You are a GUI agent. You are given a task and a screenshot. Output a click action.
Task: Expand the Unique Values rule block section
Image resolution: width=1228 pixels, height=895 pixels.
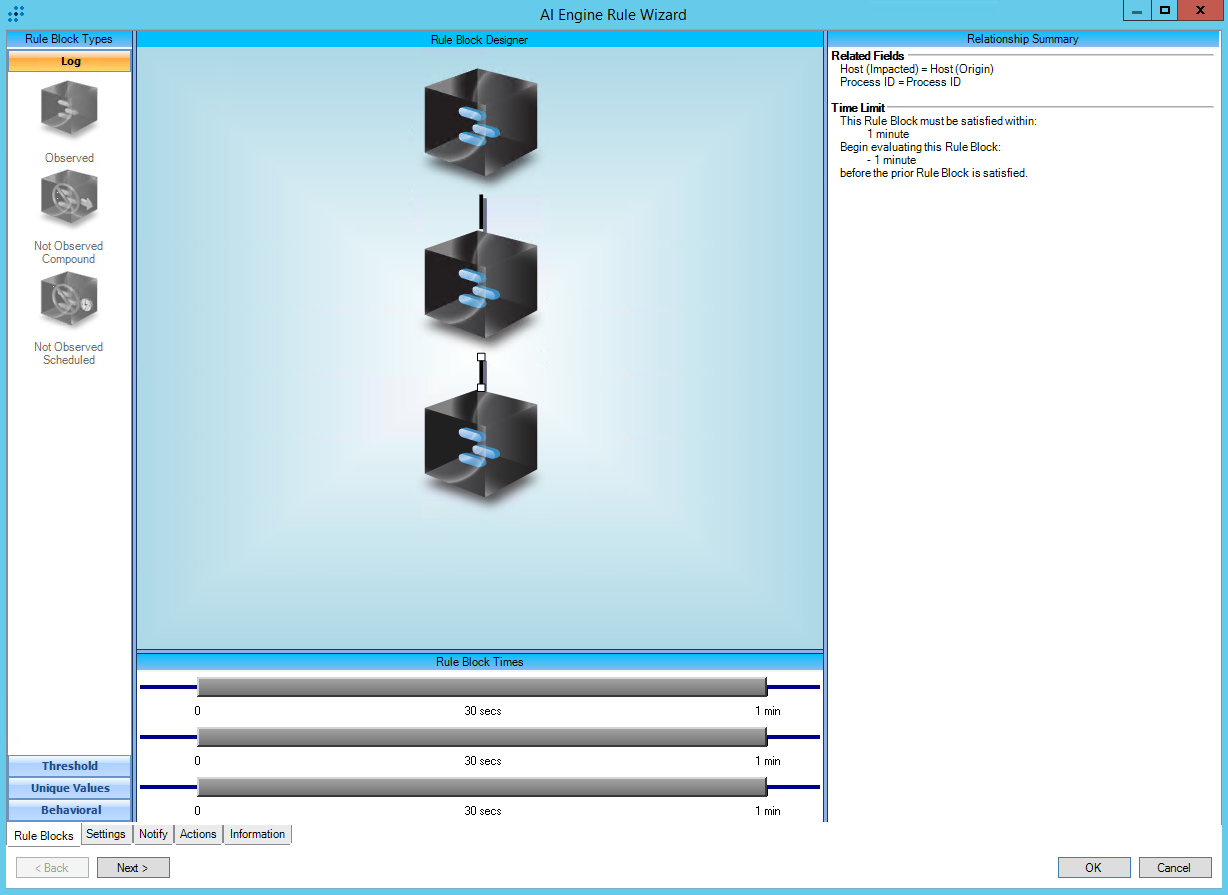click(69, 788)
